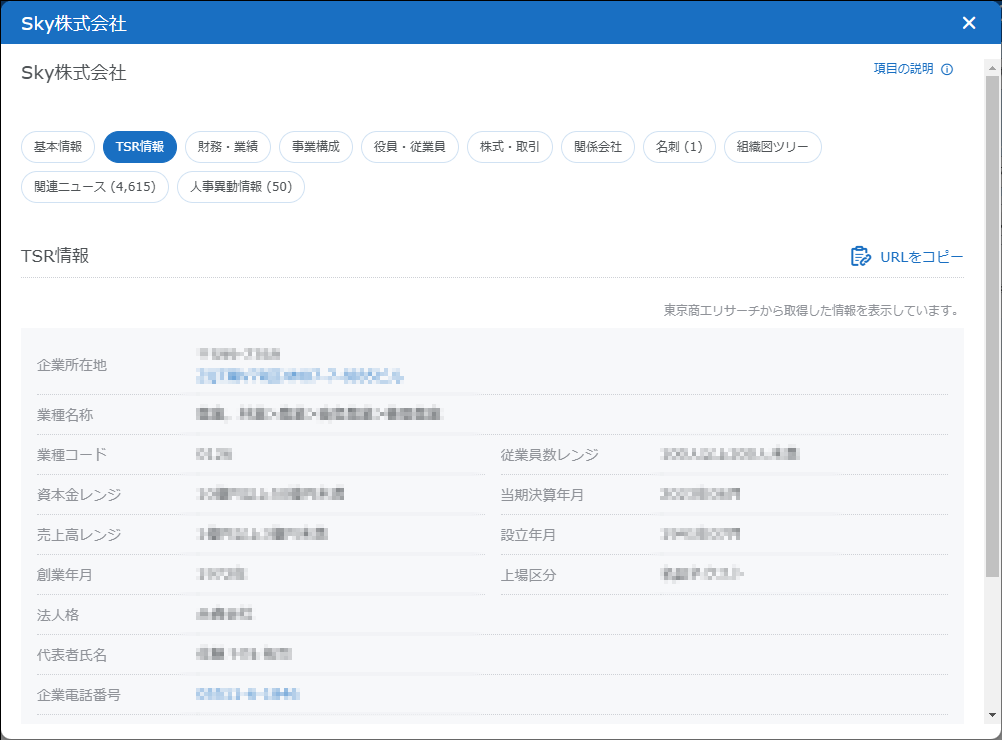Open the 財務・業績 tab

point(228,147)
